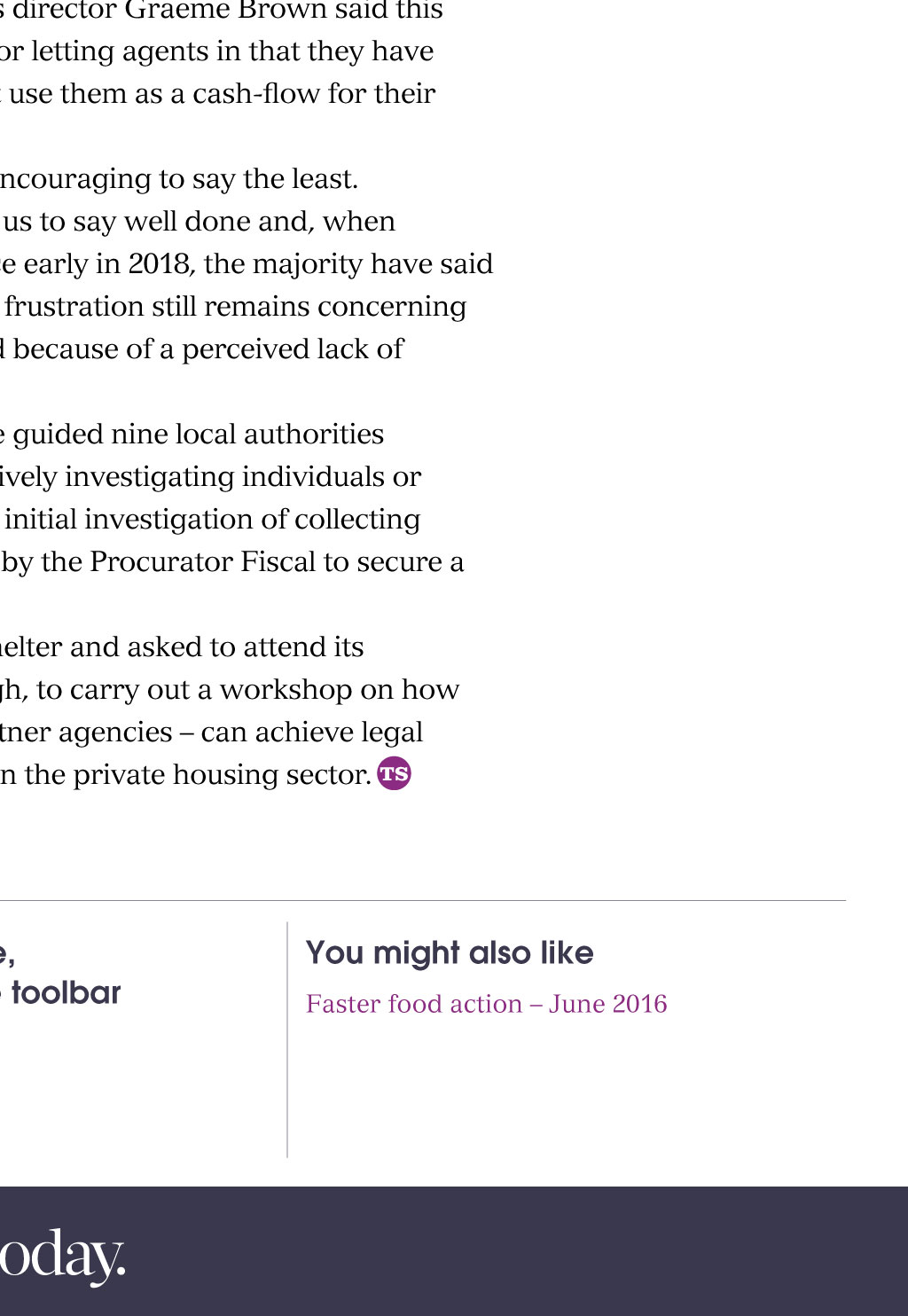Viewport: 908px width, 1316px height.
Task: Click the "You might also like" heading
Action: coord(450,953)
